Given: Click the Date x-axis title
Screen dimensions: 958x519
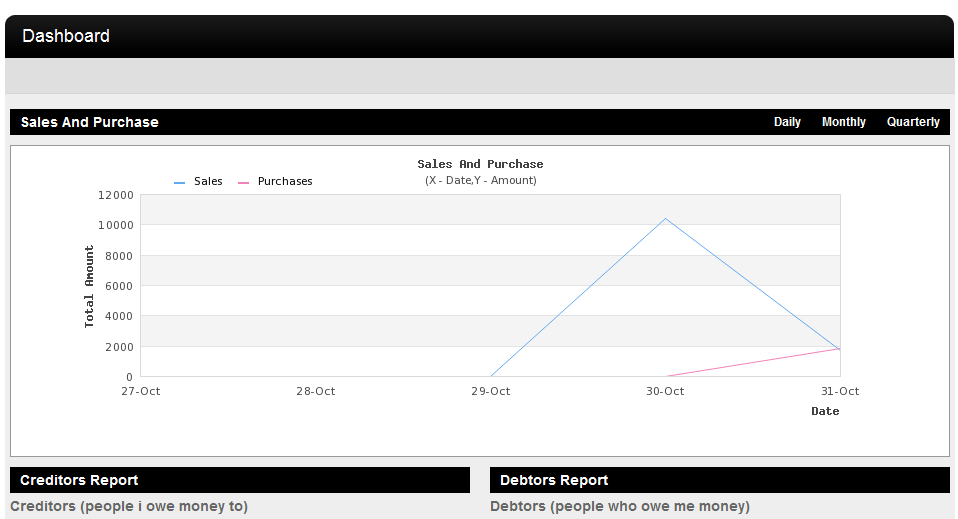Looking at the screenshot, I should point(825,411).
